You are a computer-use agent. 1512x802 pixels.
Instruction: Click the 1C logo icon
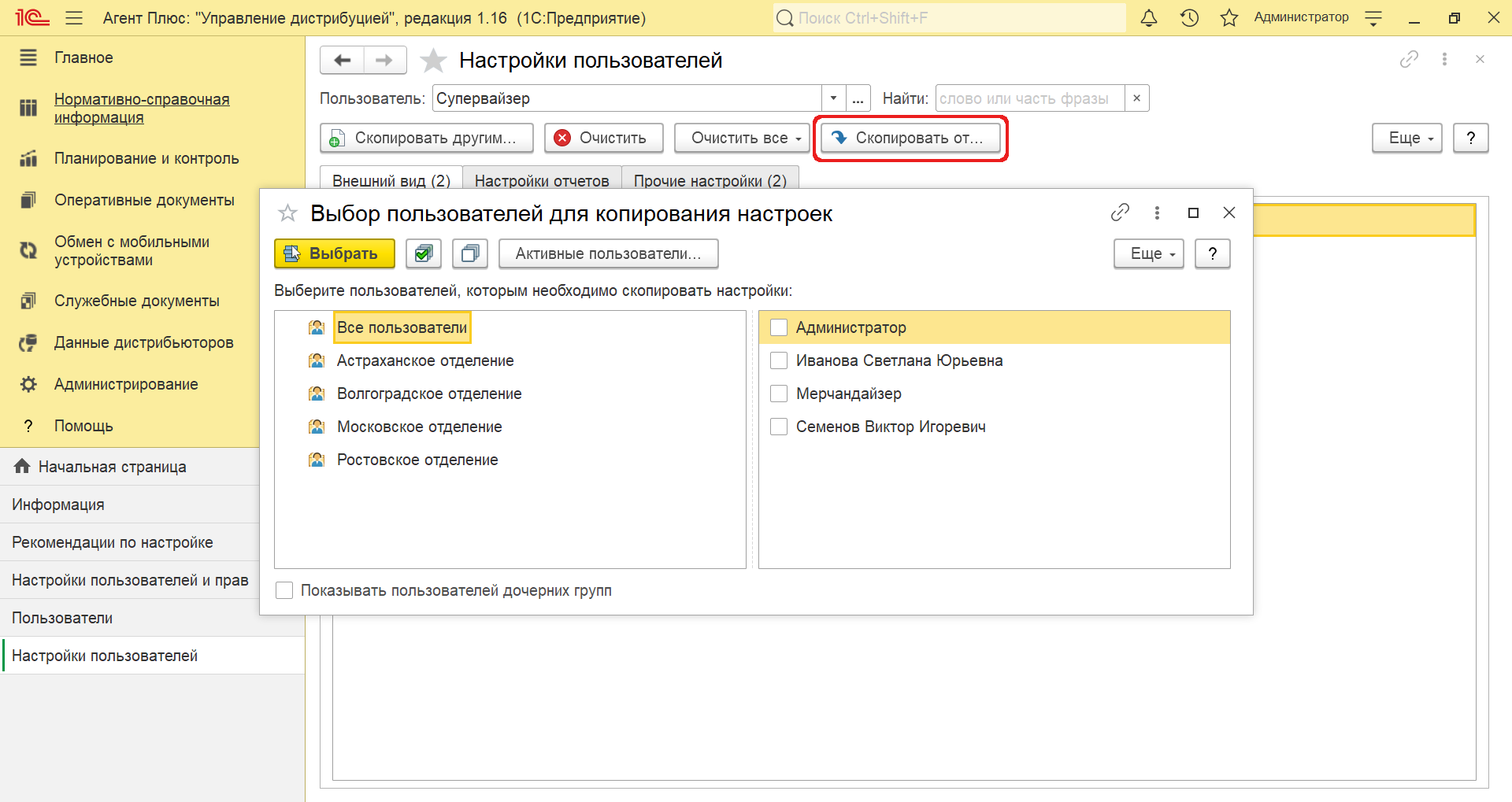(x=32, y=17)
